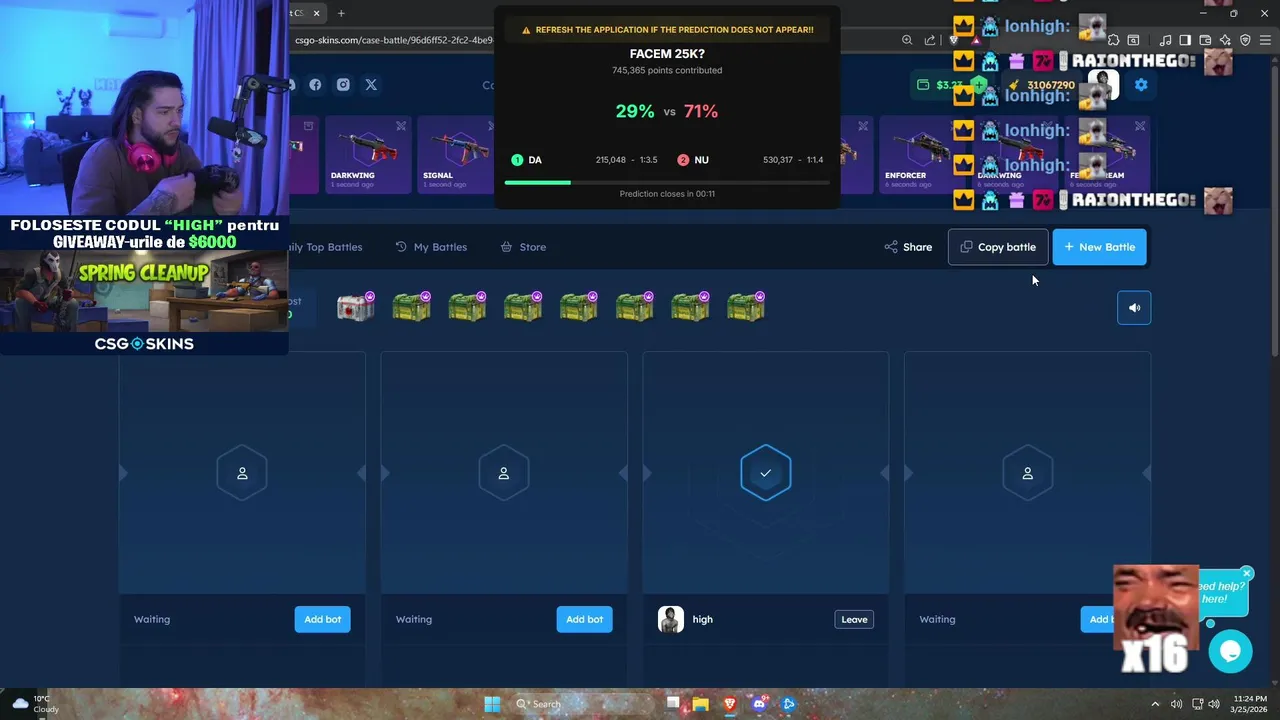The image size is (1280, 720).
Task: Open the media control music note icon
Action: [1165, 40]
